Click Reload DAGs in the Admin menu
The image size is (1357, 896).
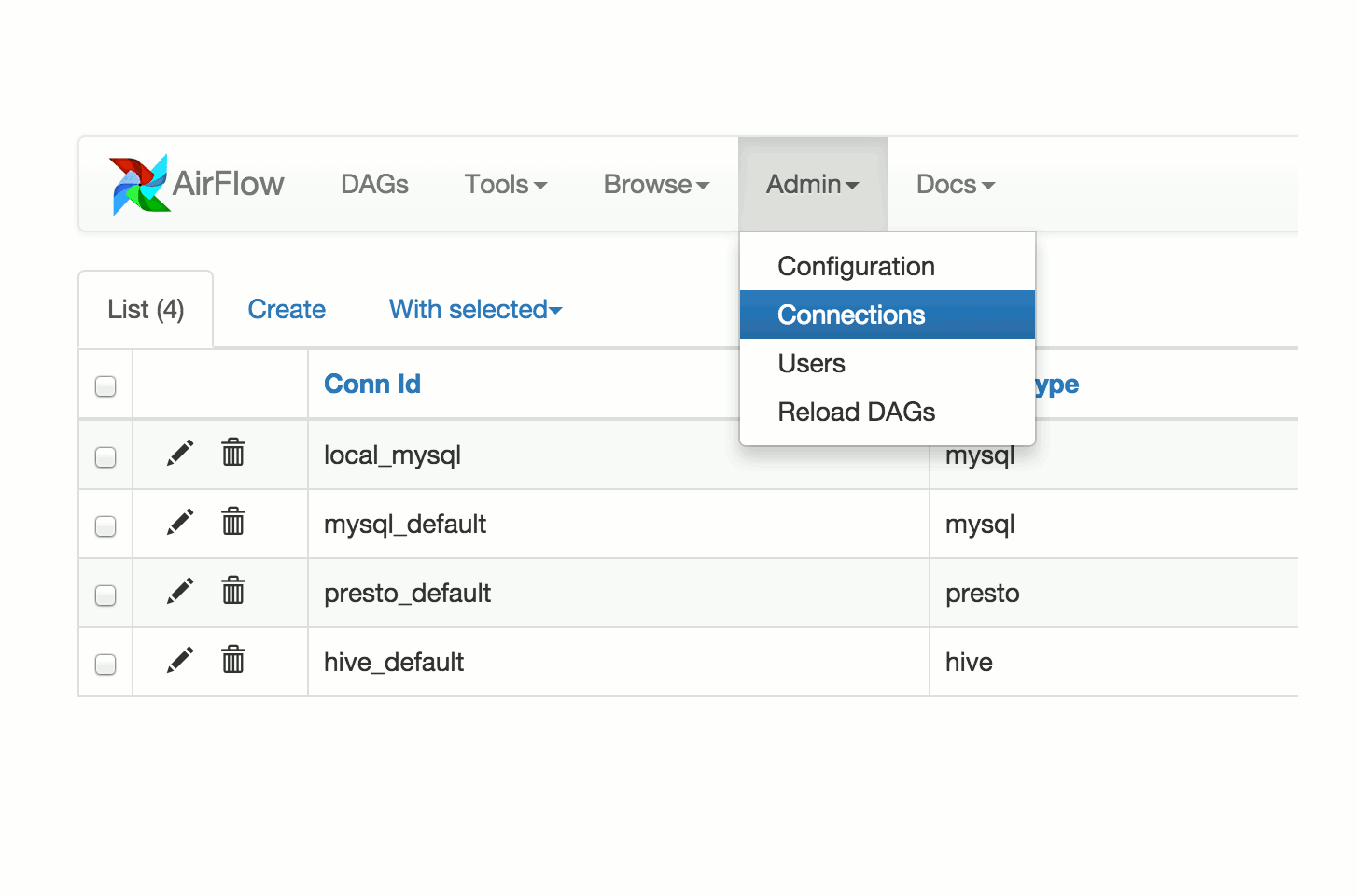(x=856, y=412)
